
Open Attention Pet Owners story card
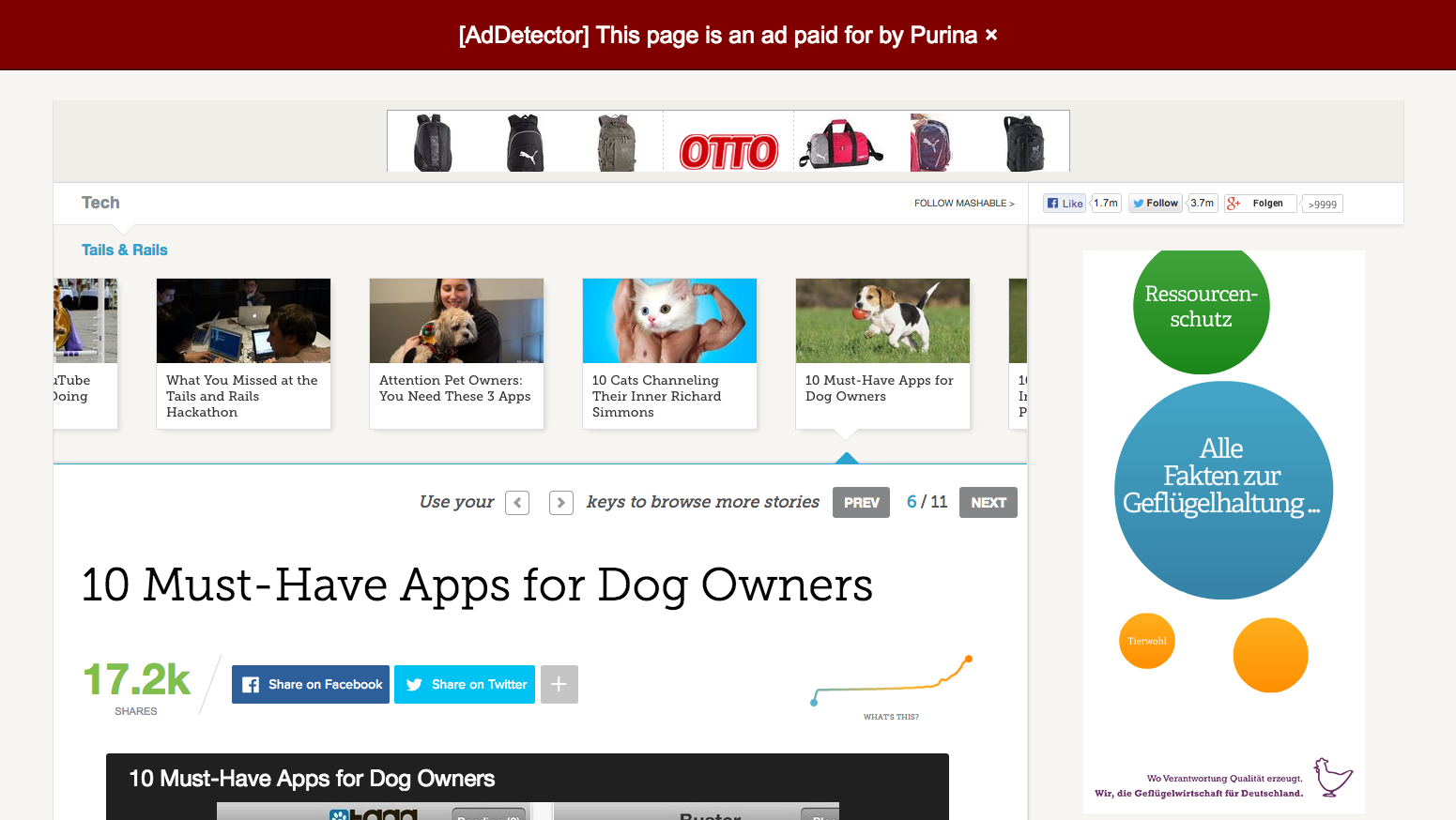(456, 354)
